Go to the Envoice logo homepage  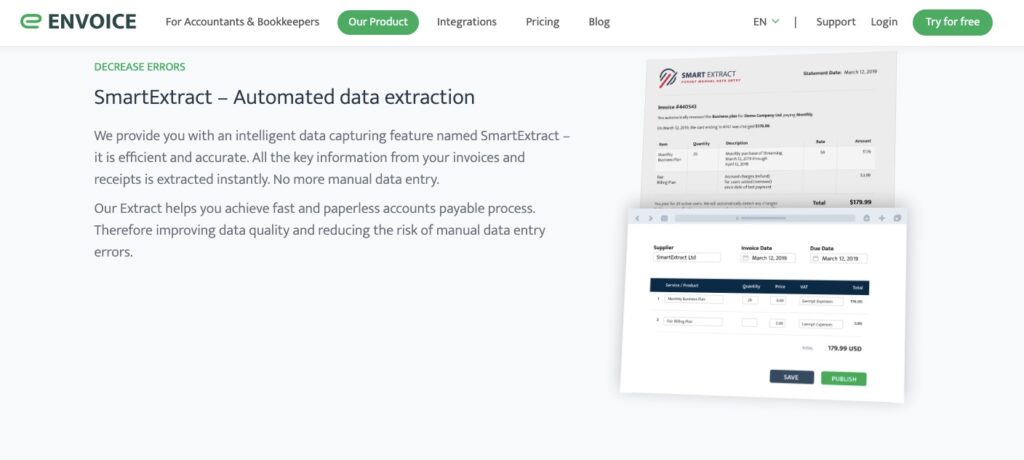[x=78, y=22]
